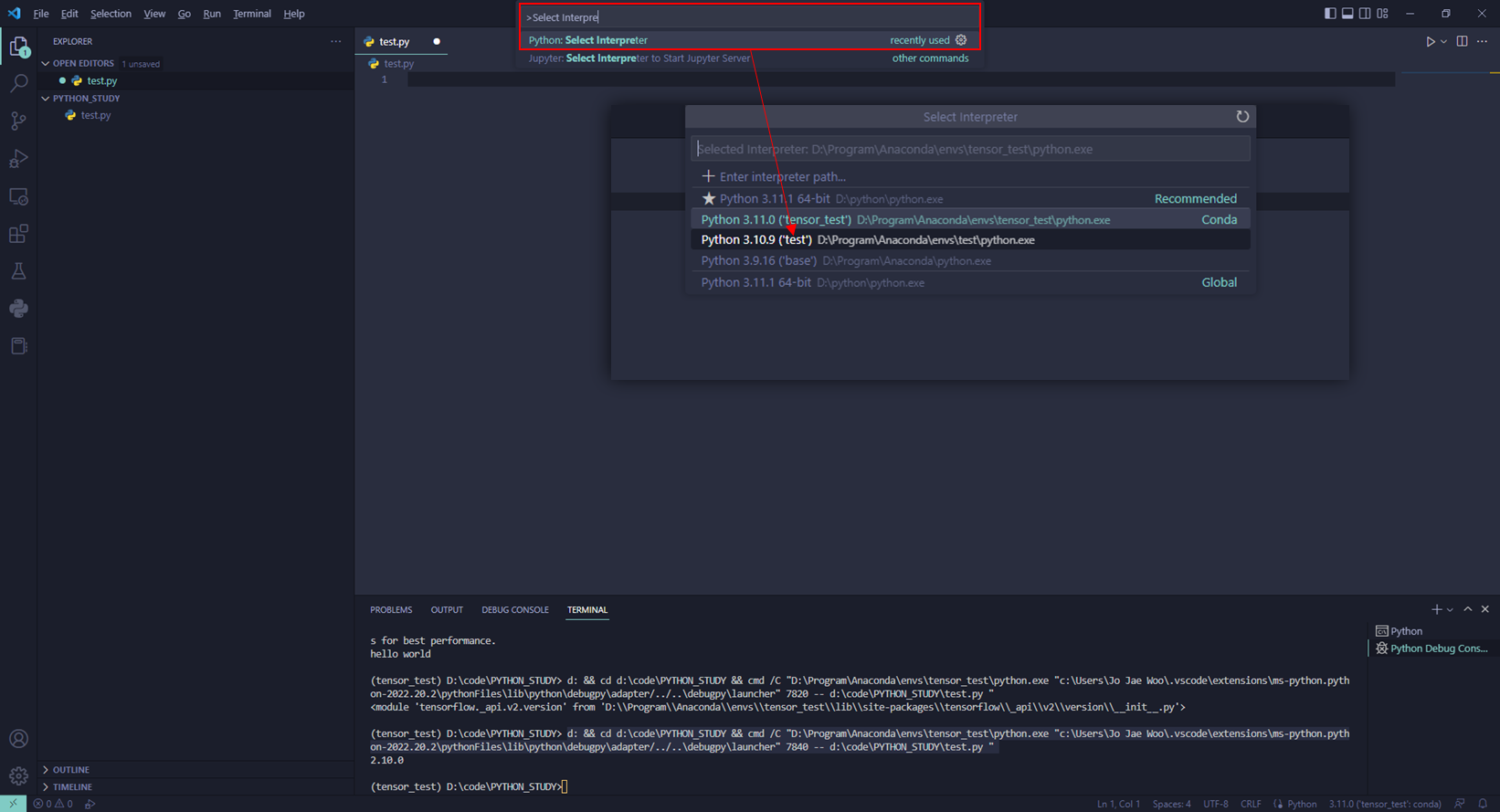The width and height of the screenshot is (1500, 812).
Task: Open the Help menu
Action: pyautogui.click(x=294, y=14)
